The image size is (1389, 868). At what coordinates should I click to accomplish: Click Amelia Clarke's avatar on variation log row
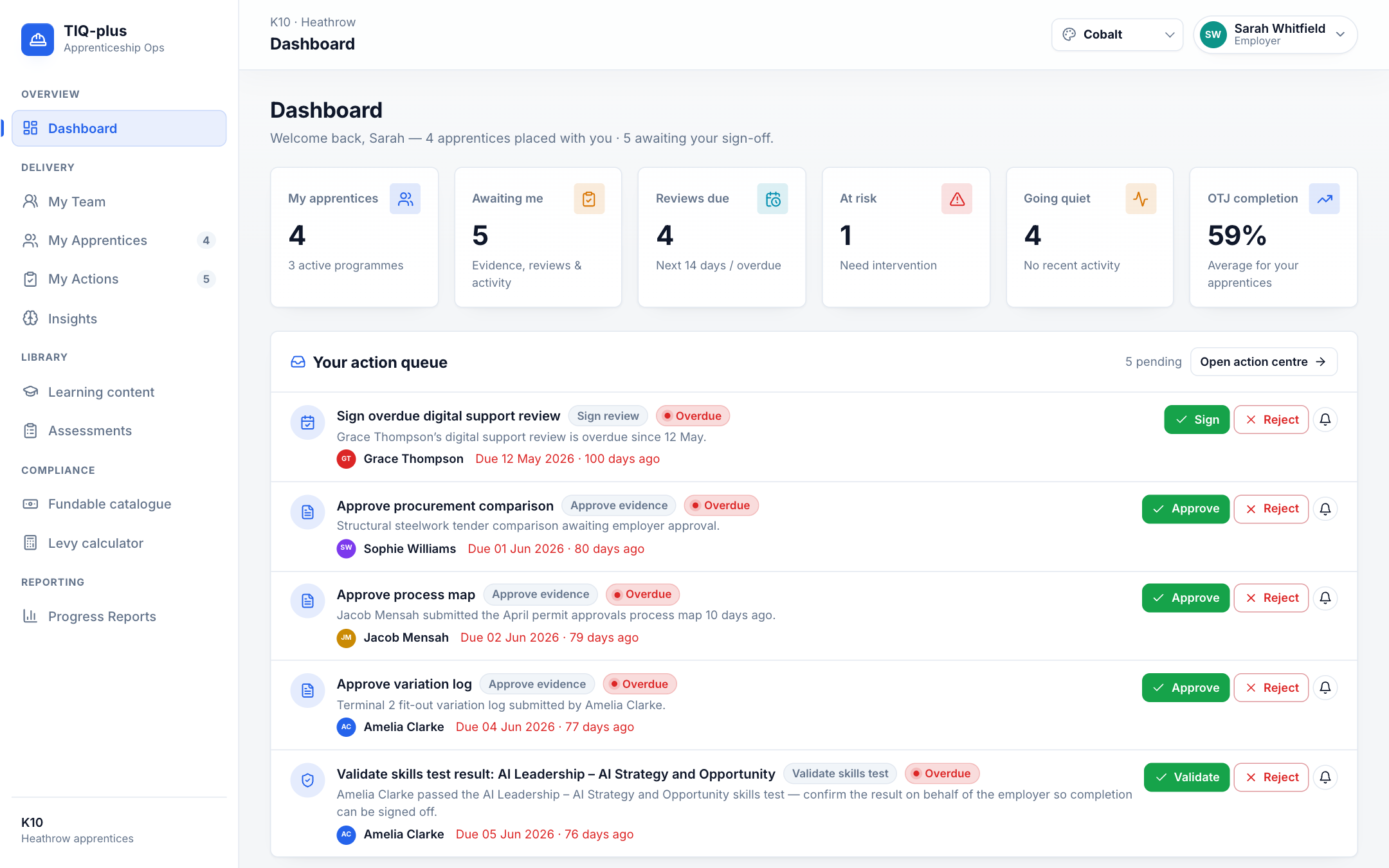[x=346, y=727]
